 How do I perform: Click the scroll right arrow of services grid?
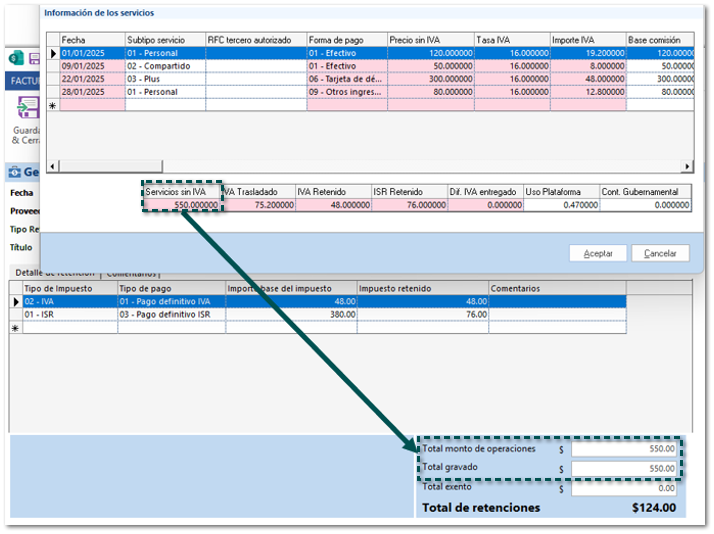[687, 166]
